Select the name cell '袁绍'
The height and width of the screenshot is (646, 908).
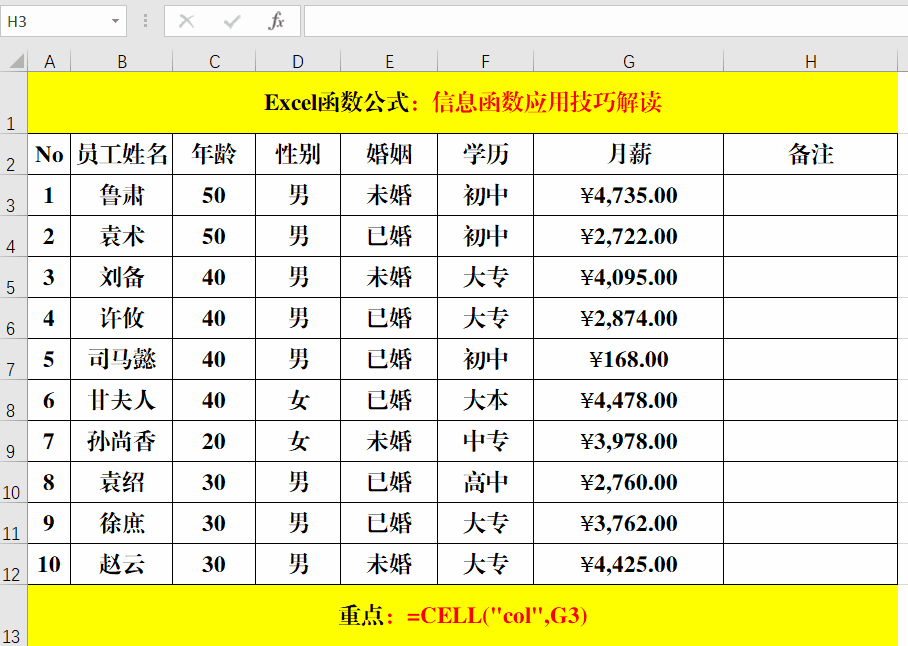tap(122, 482)
